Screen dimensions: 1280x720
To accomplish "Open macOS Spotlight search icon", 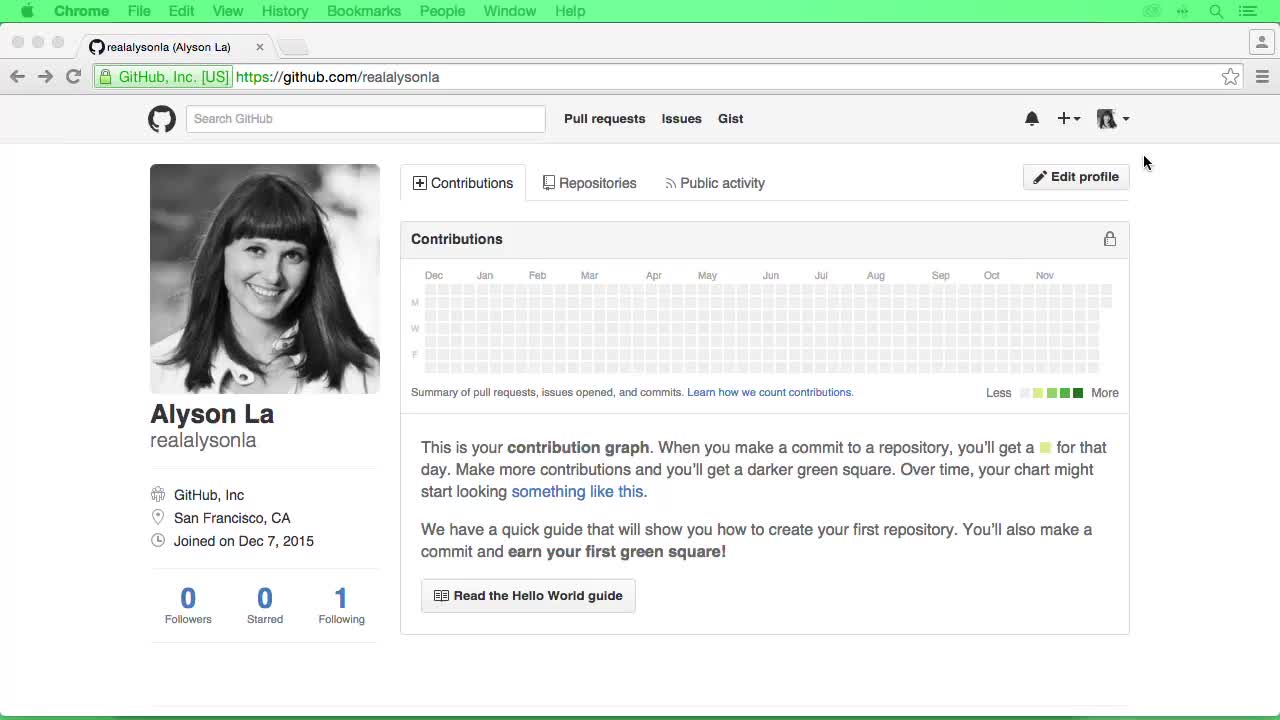I will coord(1216,11).
